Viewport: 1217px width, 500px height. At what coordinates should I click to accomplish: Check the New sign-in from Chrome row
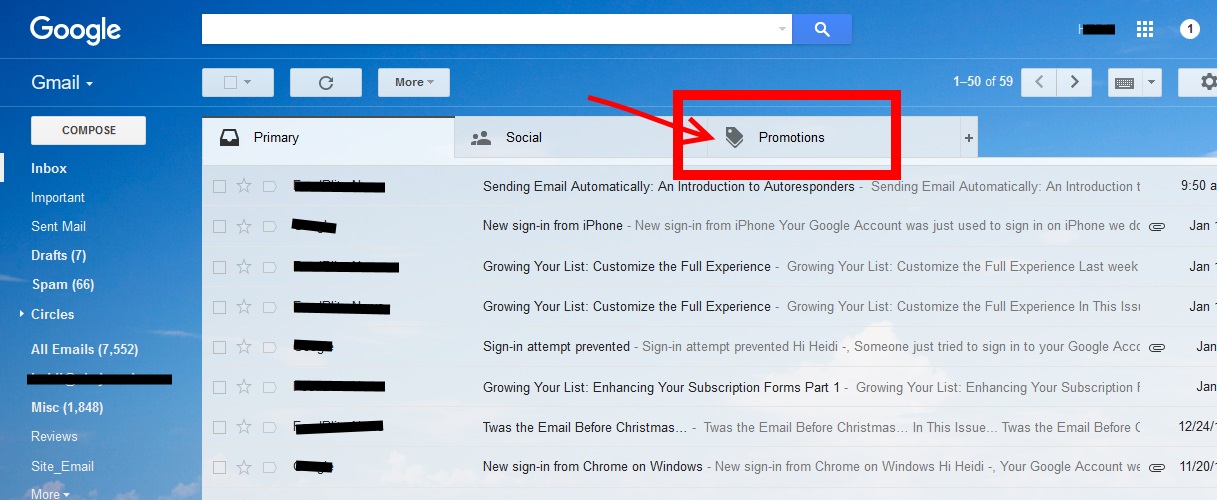(x=219, y=467)
